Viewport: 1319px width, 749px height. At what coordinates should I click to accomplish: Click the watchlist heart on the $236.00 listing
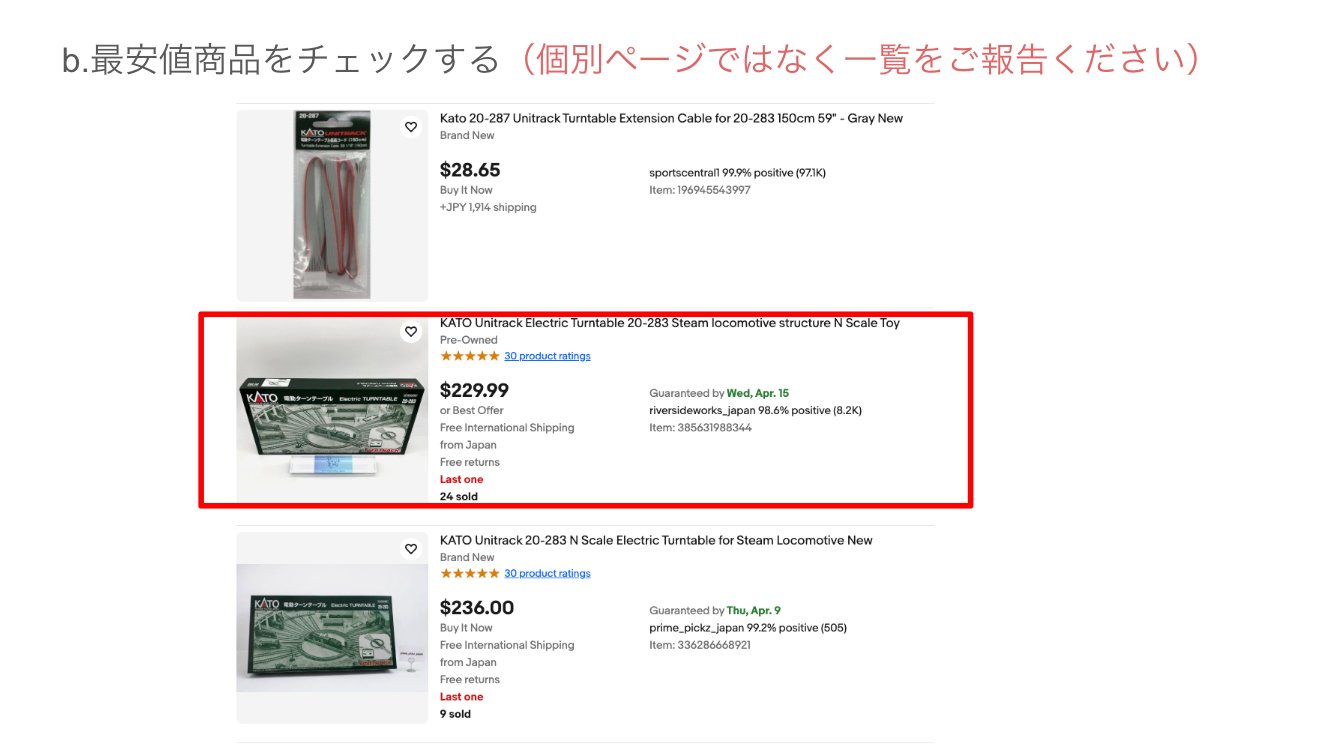410,549
